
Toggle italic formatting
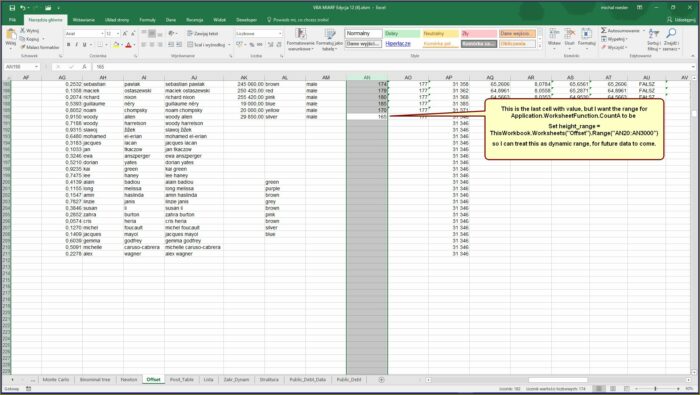point(76,45)
